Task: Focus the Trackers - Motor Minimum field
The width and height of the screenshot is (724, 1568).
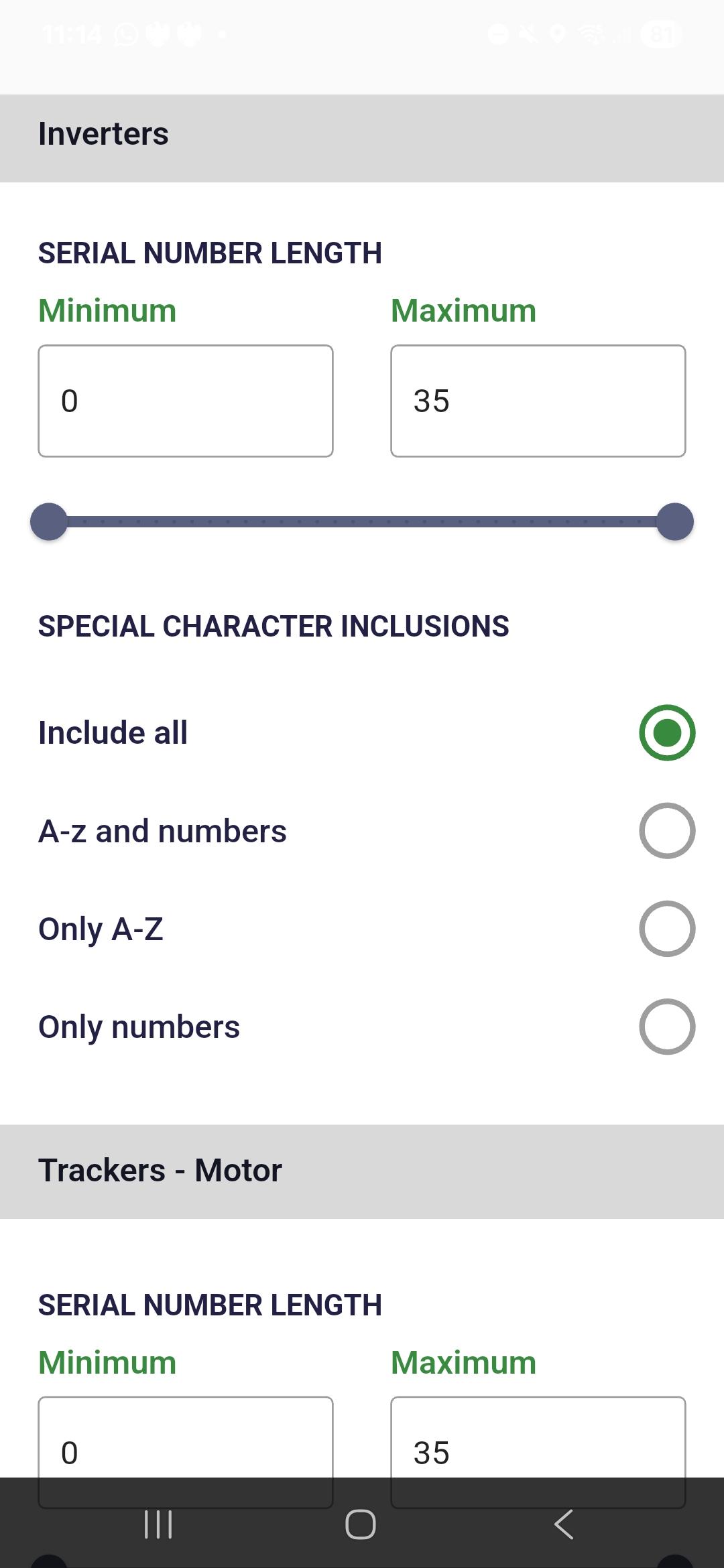Action: click(x=186, y=1441)
